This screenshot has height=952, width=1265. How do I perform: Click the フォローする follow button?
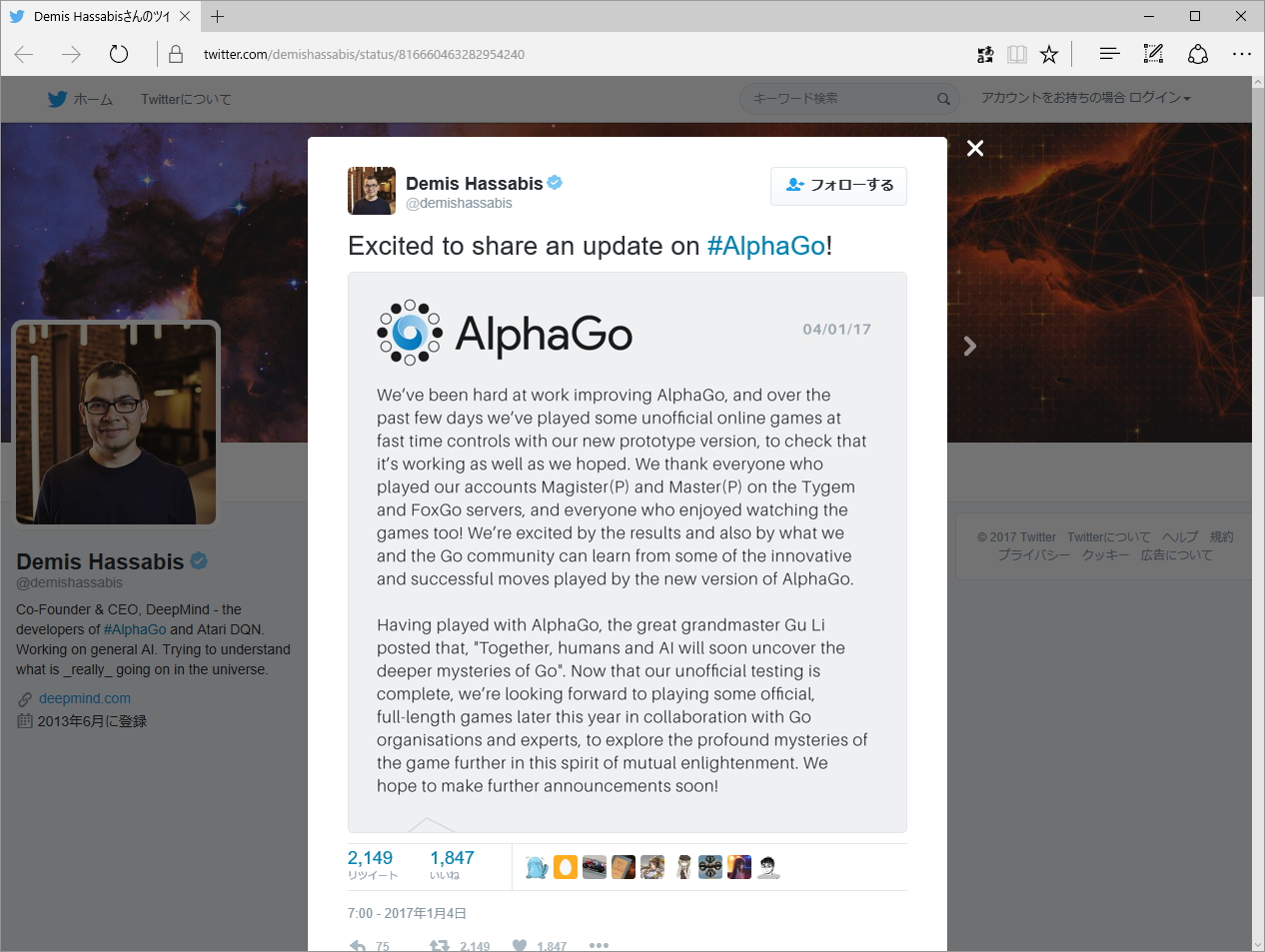[x=838, y=186]
